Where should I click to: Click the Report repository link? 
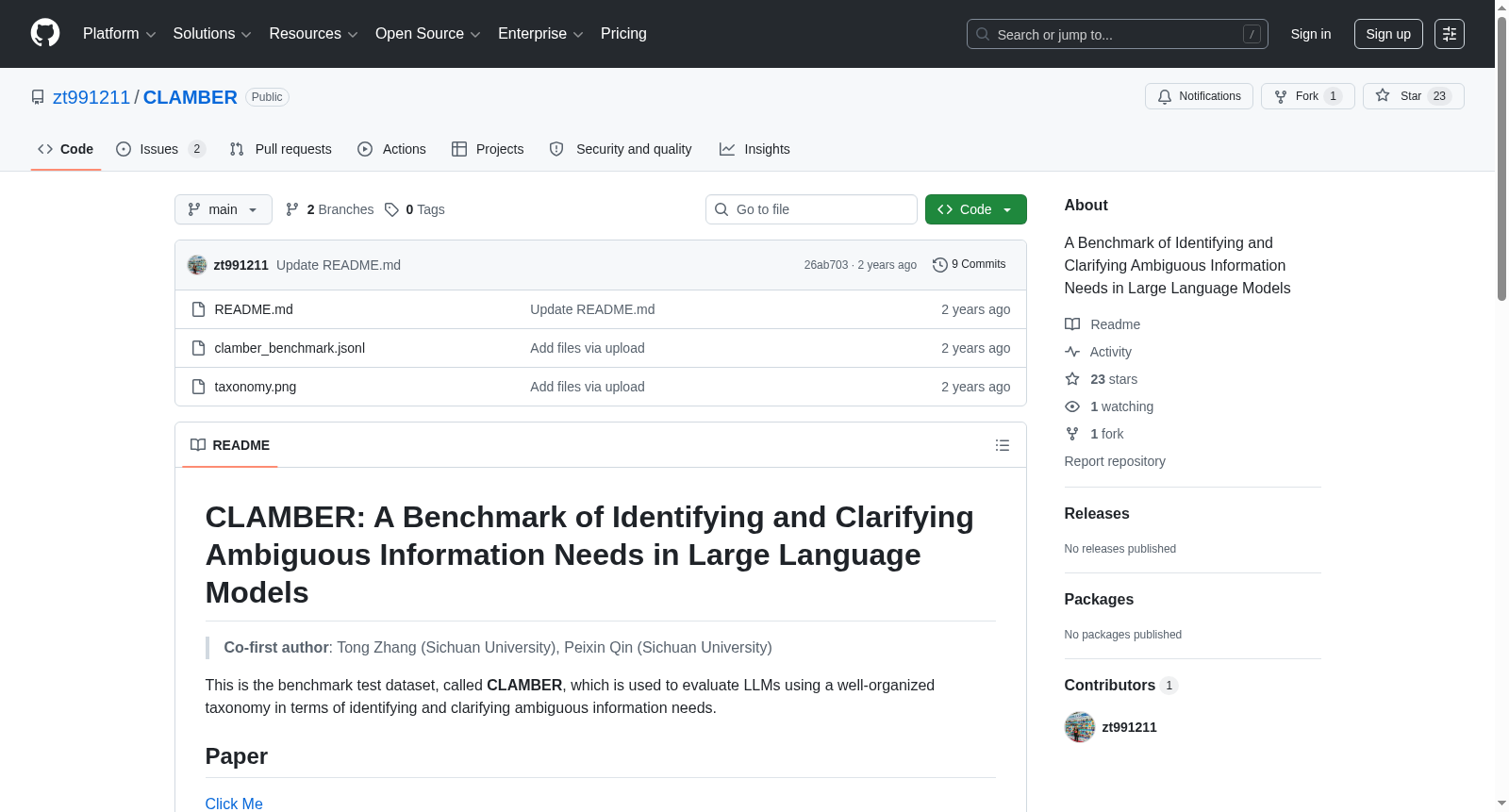1115,461
